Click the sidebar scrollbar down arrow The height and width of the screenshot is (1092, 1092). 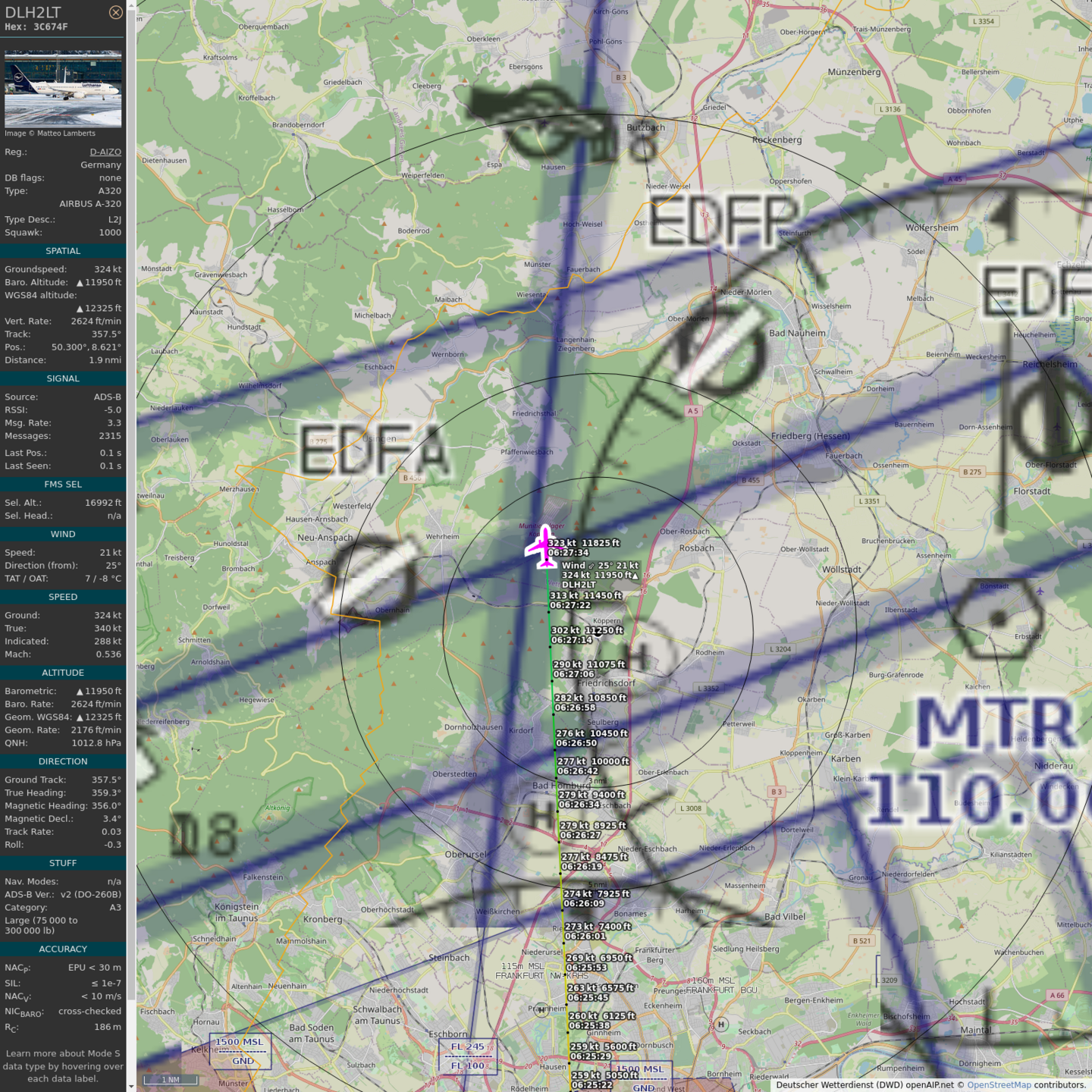pyautogui.click(x=131, y=1086)
